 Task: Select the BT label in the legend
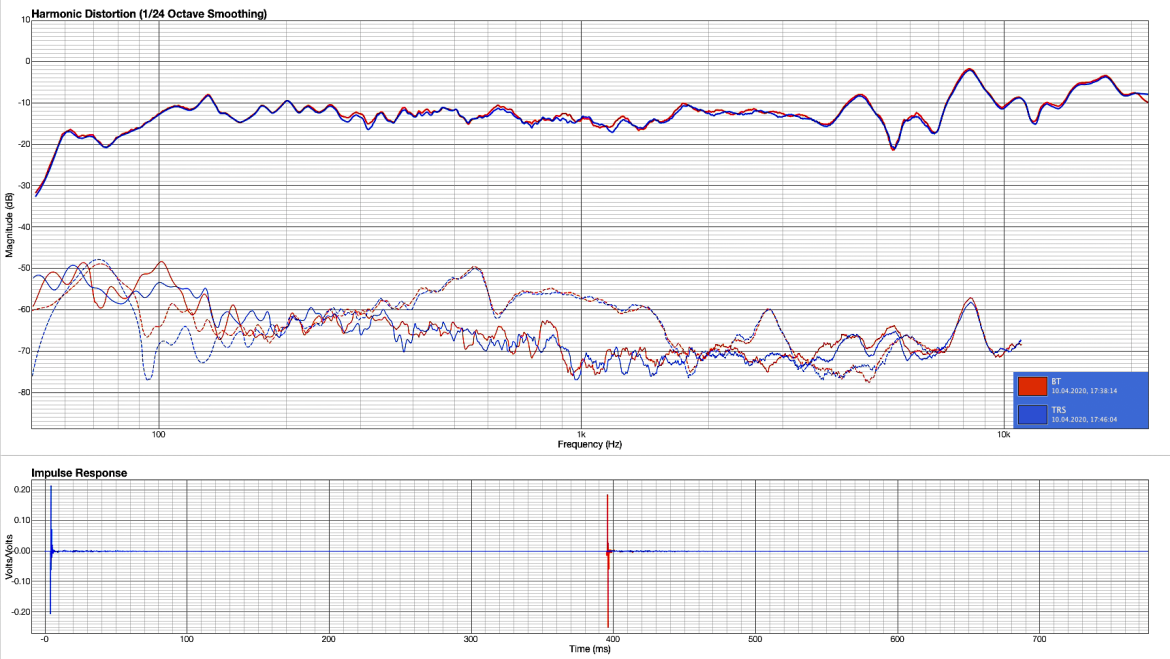[1056, 381]
